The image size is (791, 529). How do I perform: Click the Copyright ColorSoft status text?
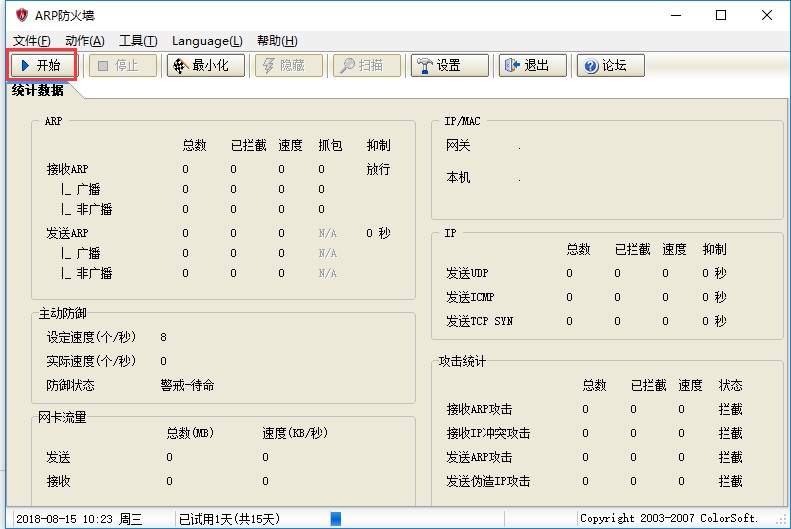(x=669, y=518)
